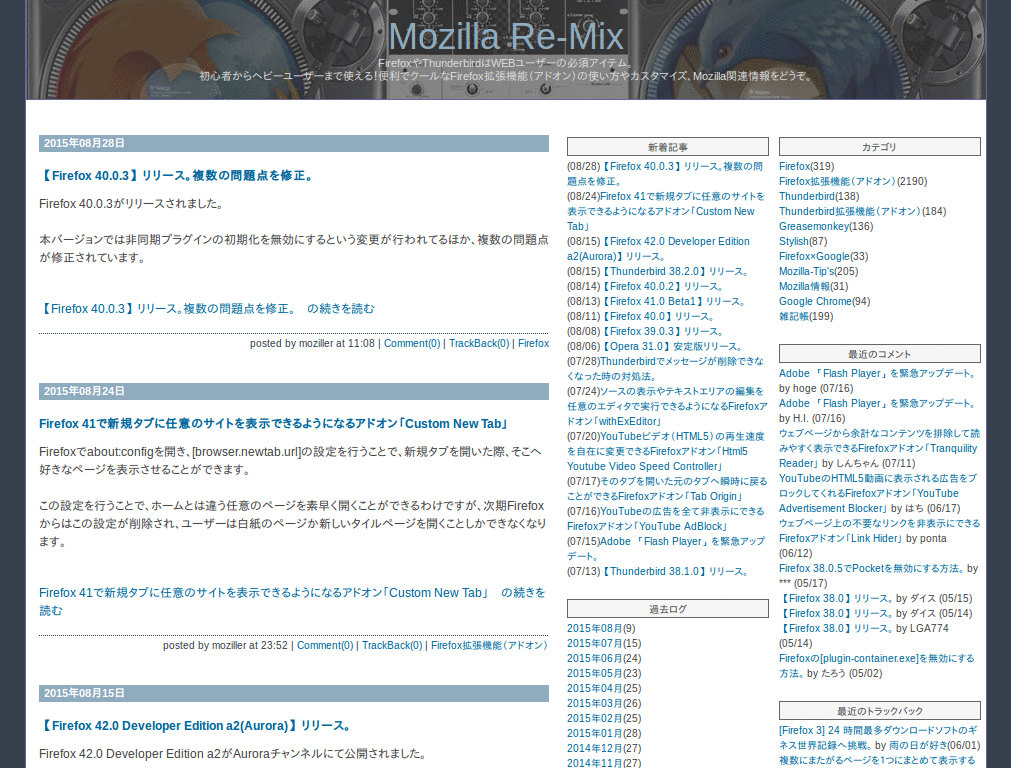The height and width of the screenshot is (768, 1024).
Task: Select the 過去ログ sidebar heading
Action: pyautogui.click(x=667, y=609)
